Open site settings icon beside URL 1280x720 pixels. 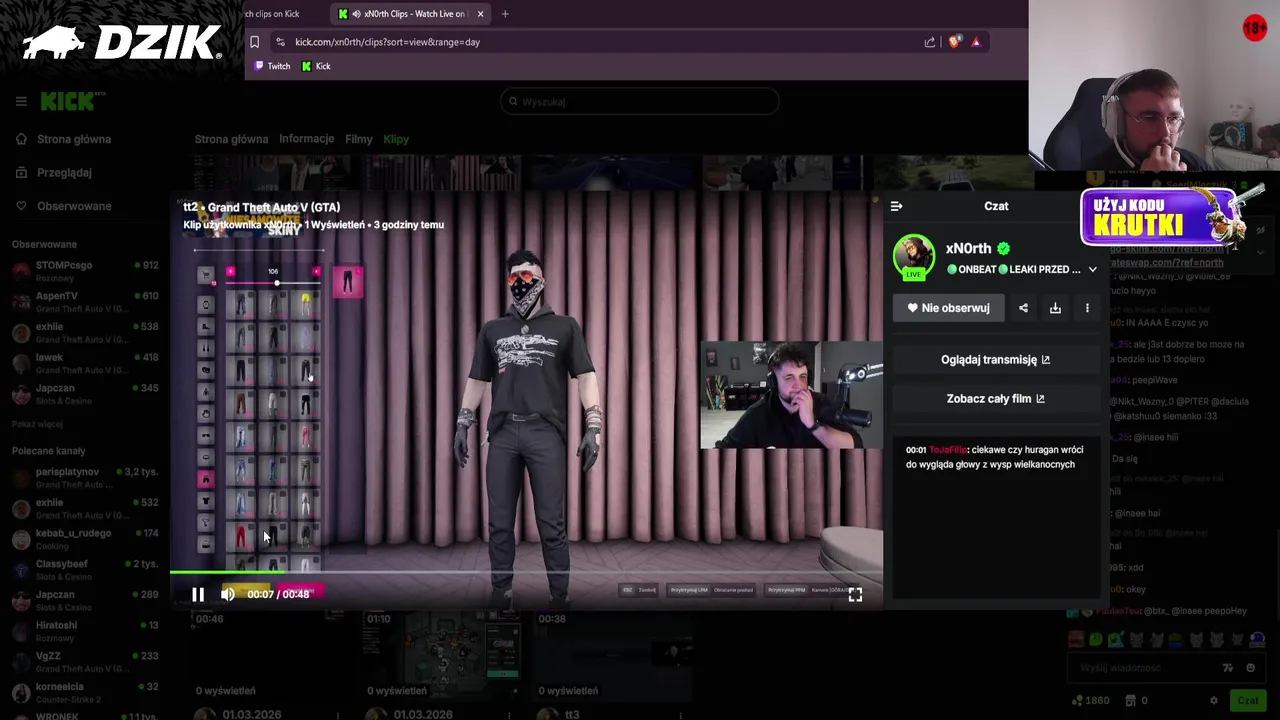tap(280, 42)
